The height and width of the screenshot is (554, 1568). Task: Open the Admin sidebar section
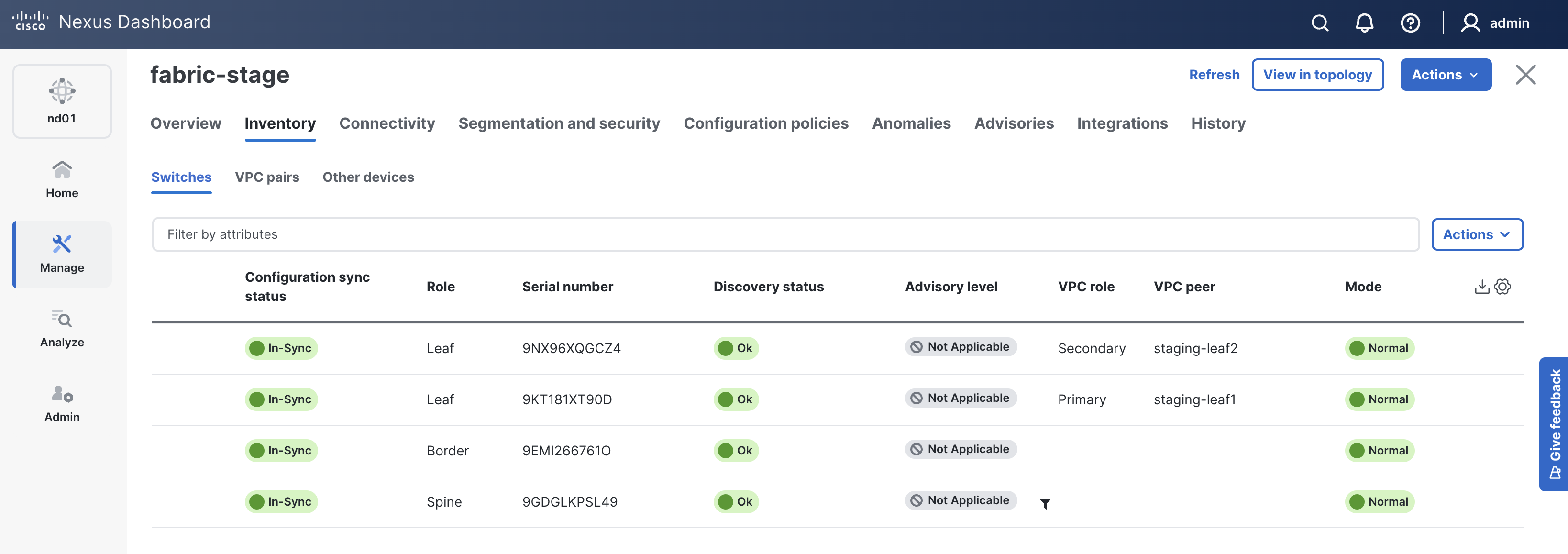point(62,403)
